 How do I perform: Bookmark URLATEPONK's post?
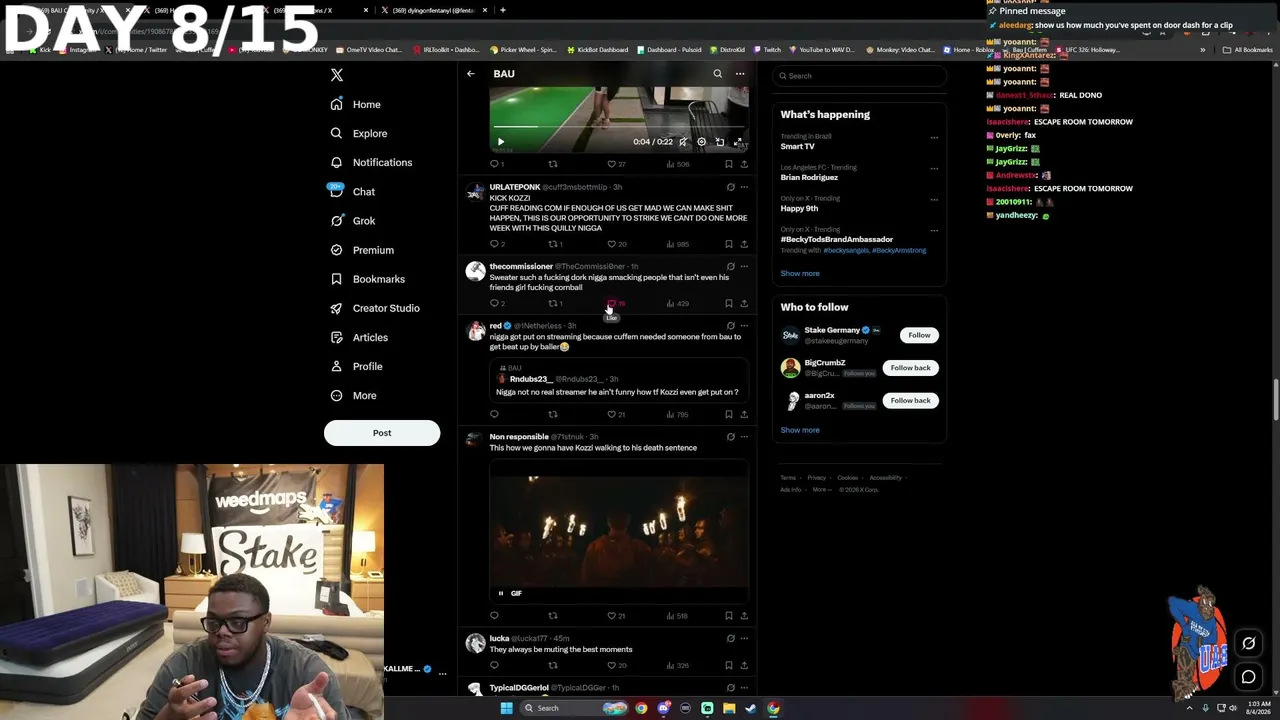point(728,244)
